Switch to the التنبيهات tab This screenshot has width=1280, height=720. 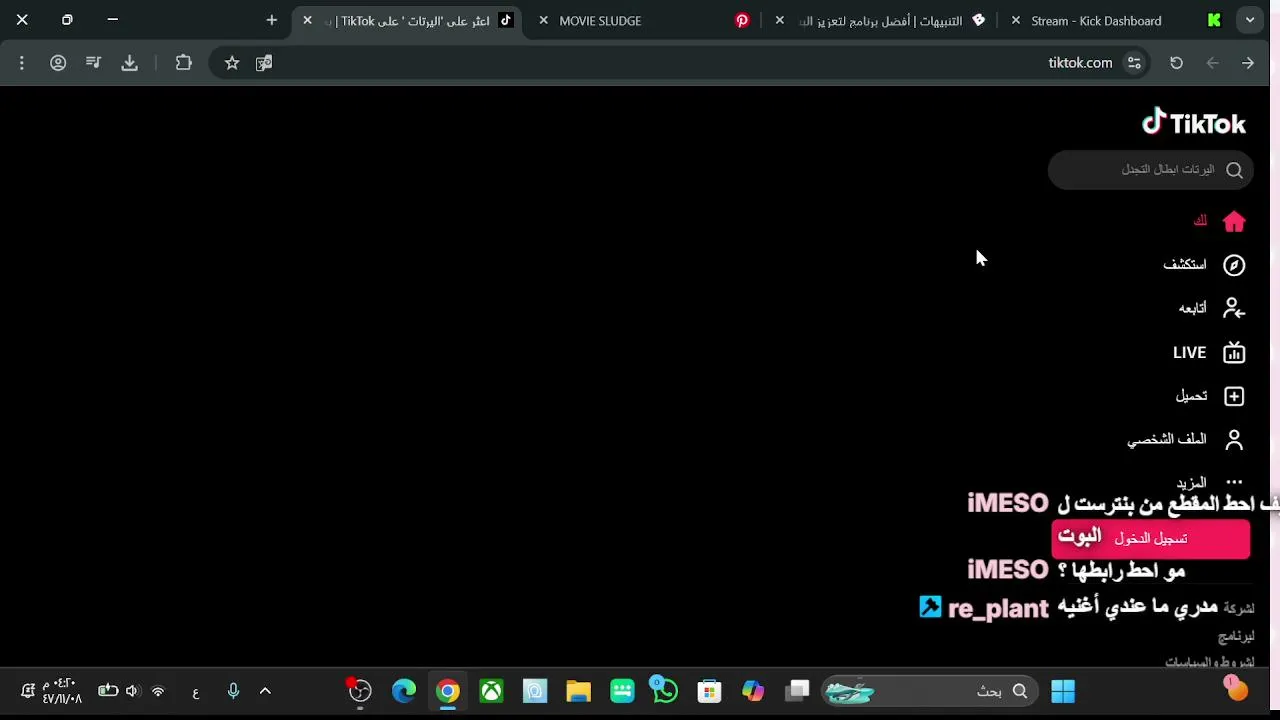click(x=880, y=21)
